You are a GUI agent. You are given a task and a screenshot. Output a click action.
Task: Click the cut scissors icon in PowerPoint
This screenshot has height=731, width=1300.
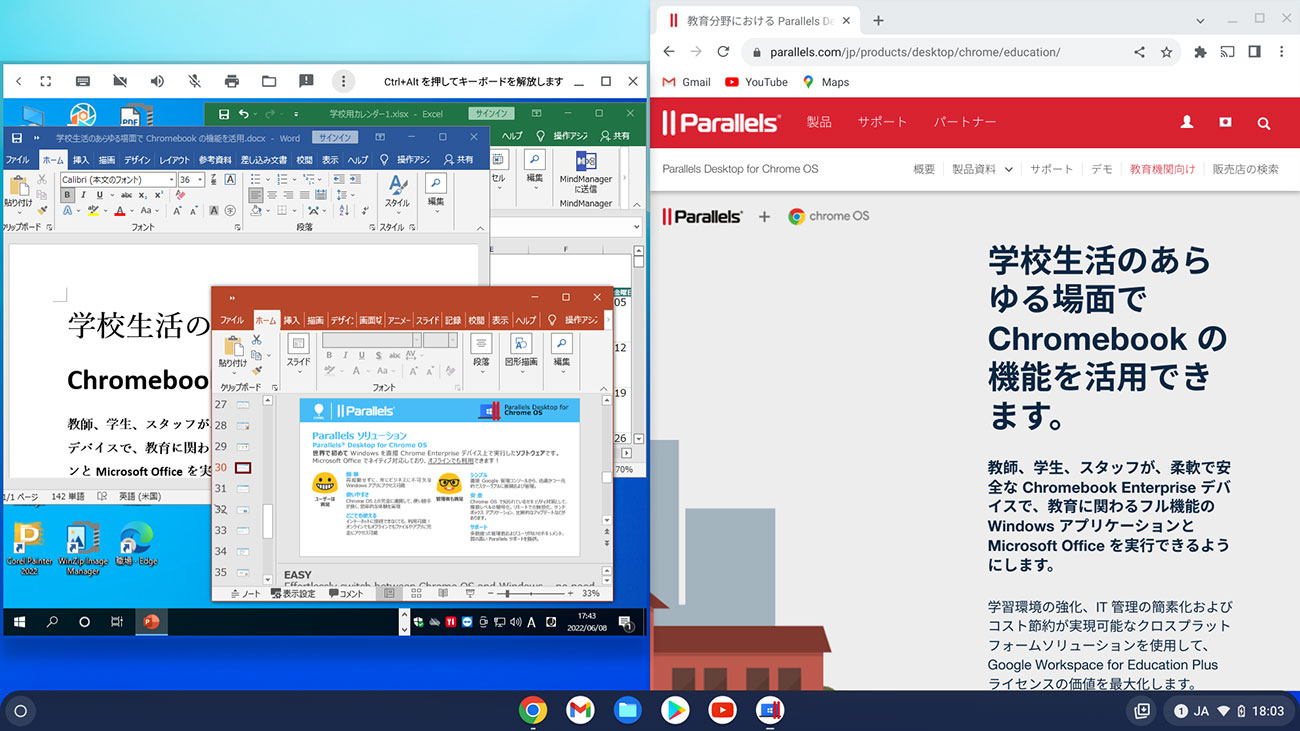click(256, 341)
